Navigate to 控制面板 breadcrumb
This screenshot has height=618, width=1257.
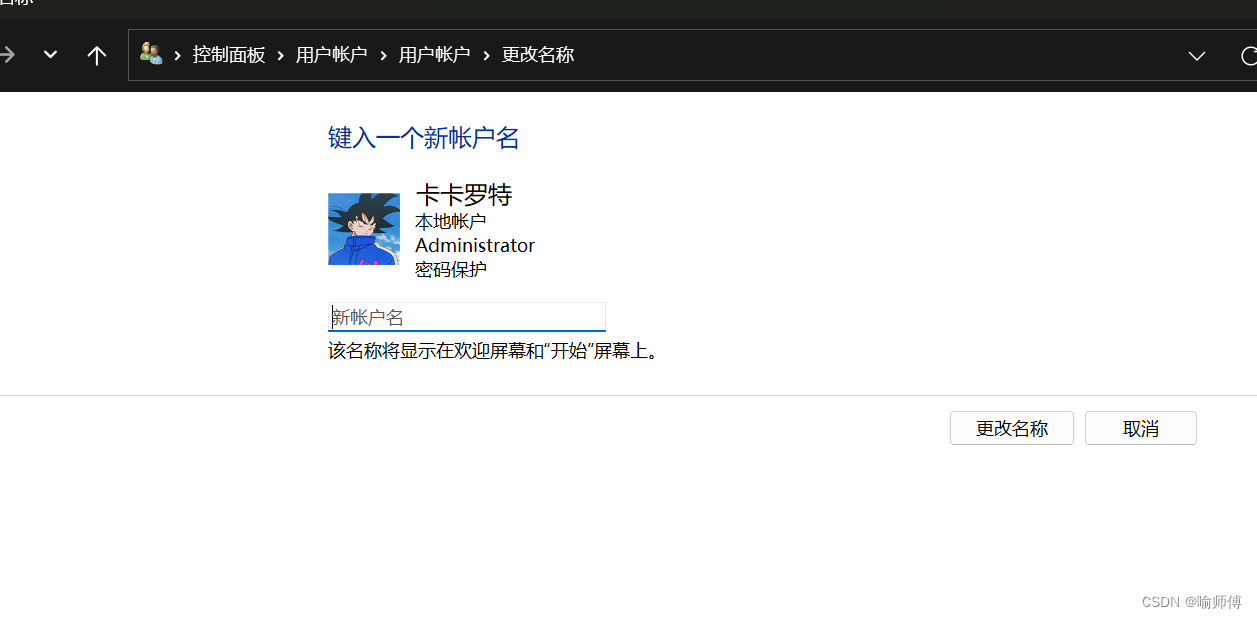(x=229, y=55)
